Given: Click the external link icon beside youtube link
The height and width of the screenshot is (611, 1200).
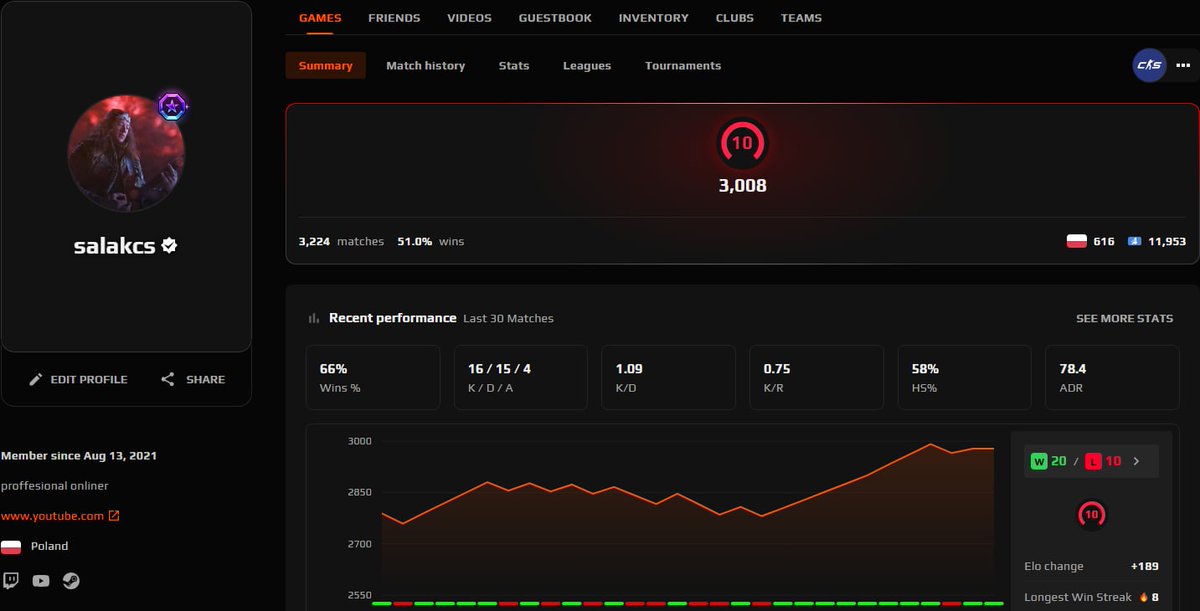Looking at the screenshot, I should 114,516.
